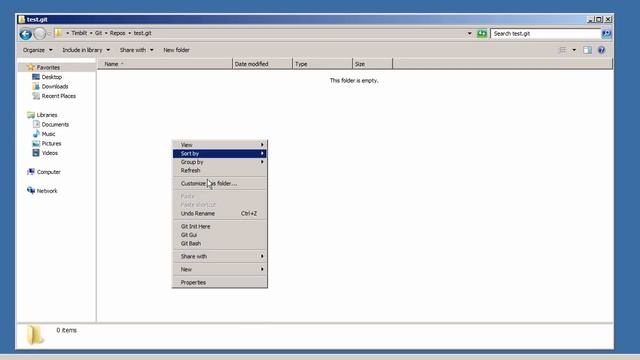640x360 pixels.
Task: Select Recent Places label in sidebar
Action: pos(59,96)
